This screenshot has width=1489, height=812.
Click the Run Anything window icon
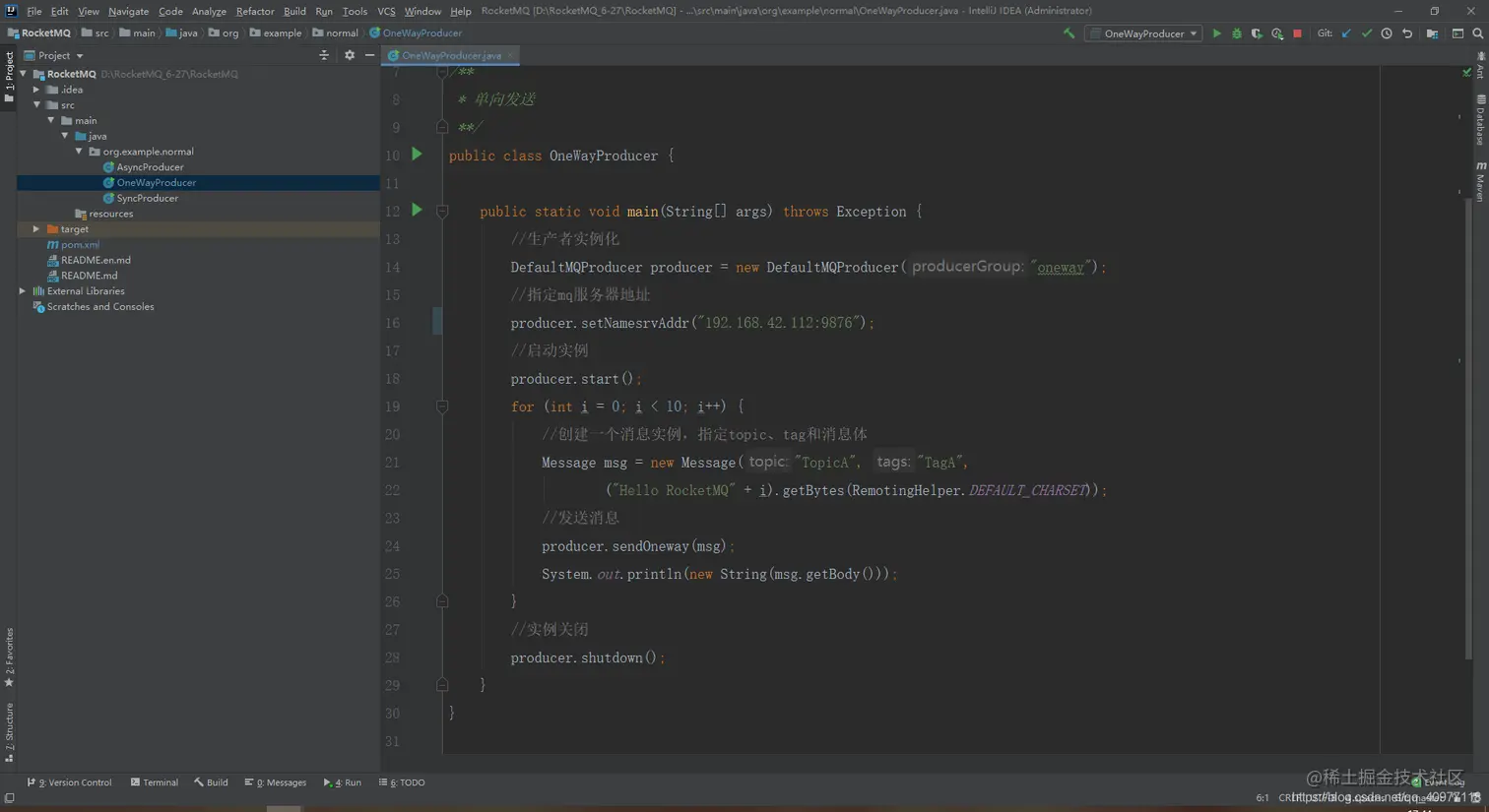[1457, 33]
